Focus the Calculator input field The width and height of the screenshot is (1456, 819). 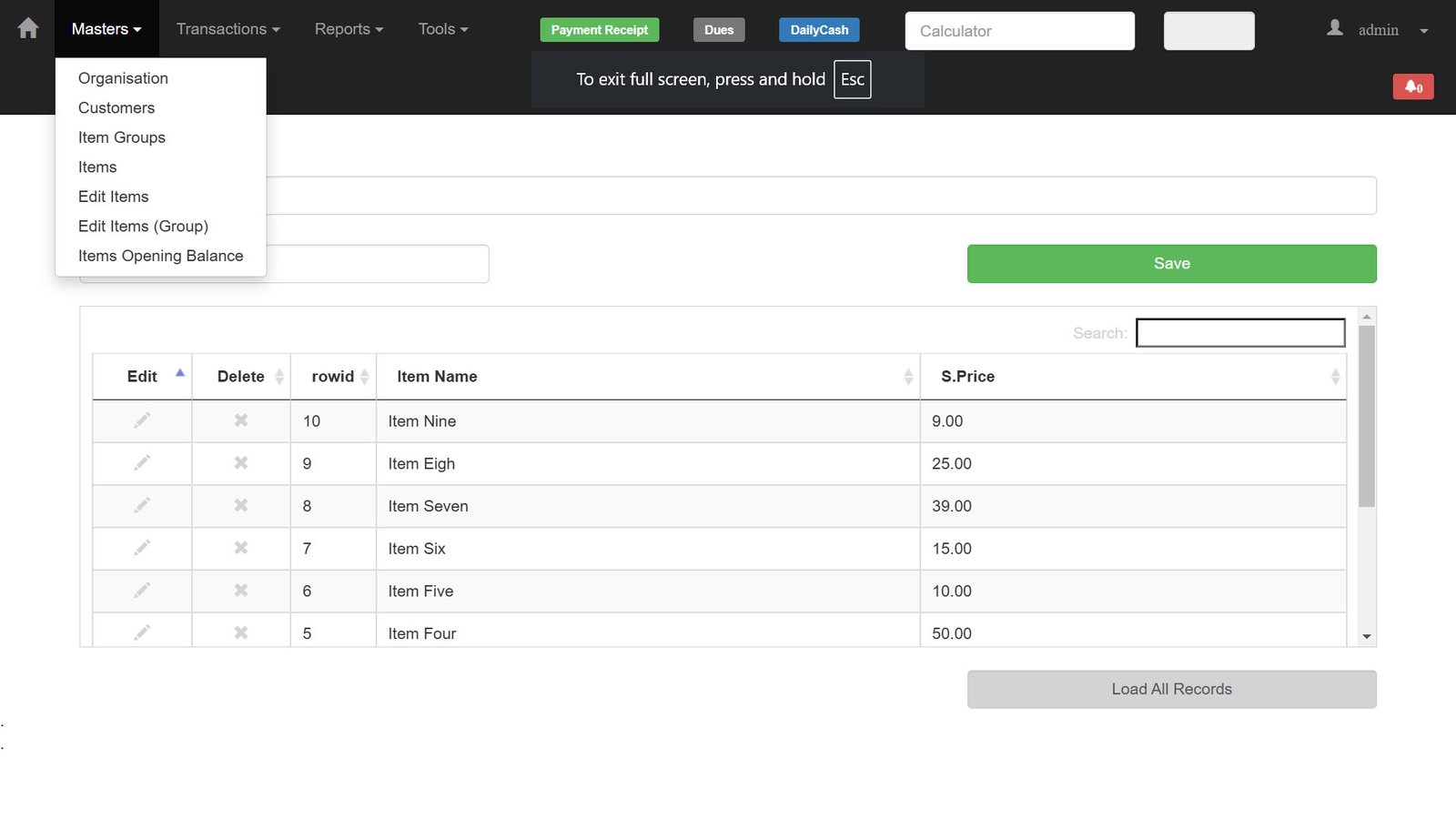1019,31
